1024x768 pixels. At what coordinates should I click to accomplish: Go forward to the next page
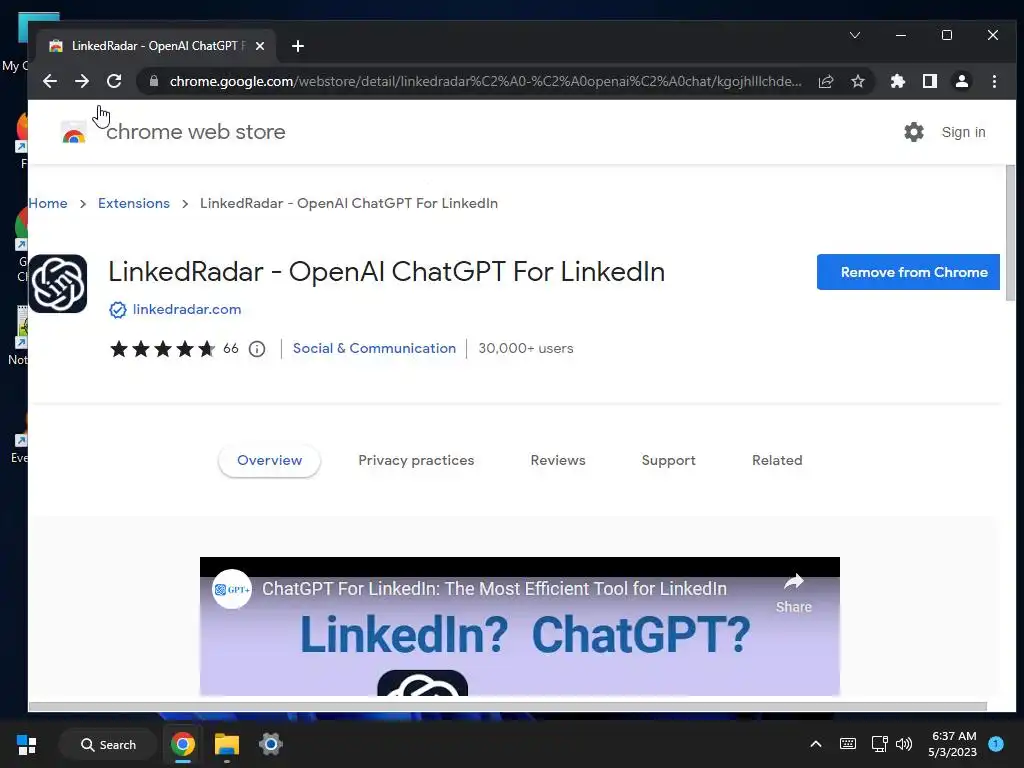coord(82,81)
